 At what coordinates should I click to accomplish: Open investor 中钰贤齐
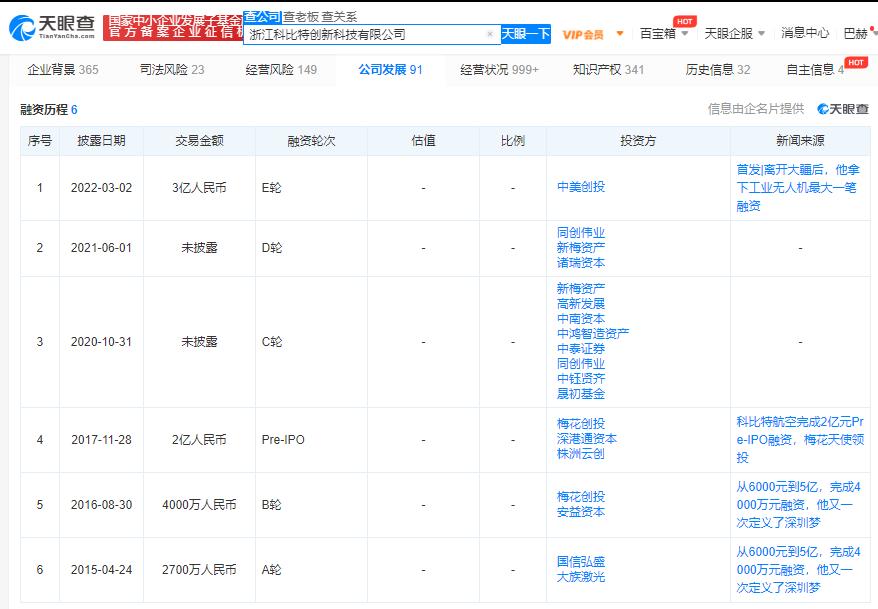[x=581, y=379]
